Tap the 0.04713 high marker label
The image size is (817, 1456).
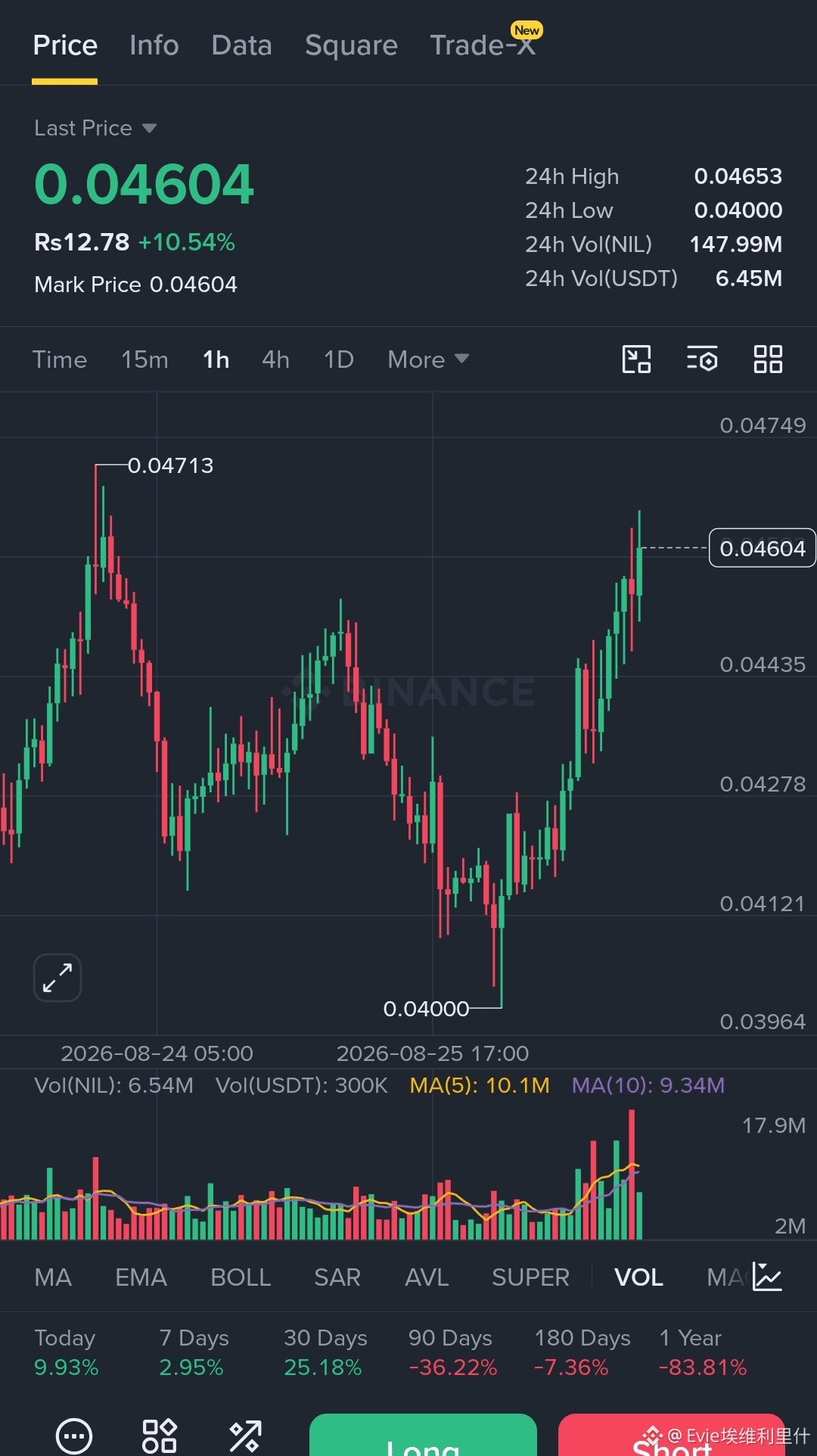tap(170, 465)
